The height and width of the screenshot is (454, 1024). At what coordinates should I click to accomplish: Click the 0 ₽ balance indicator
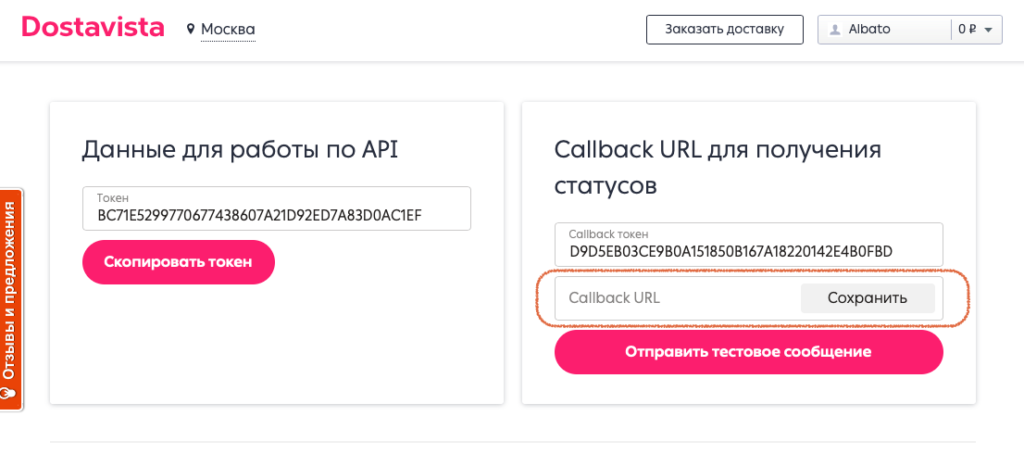point(966,30)
